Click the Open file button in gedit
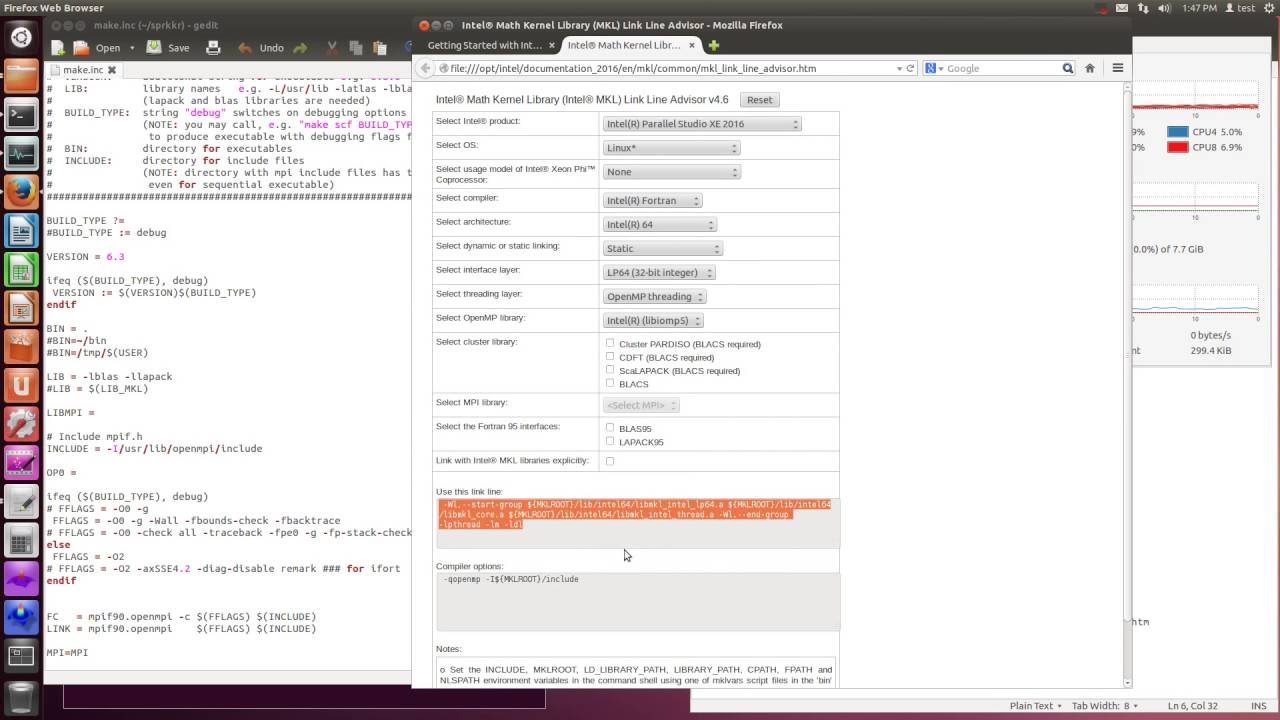Screen dimensions: 1280x720 99,47
